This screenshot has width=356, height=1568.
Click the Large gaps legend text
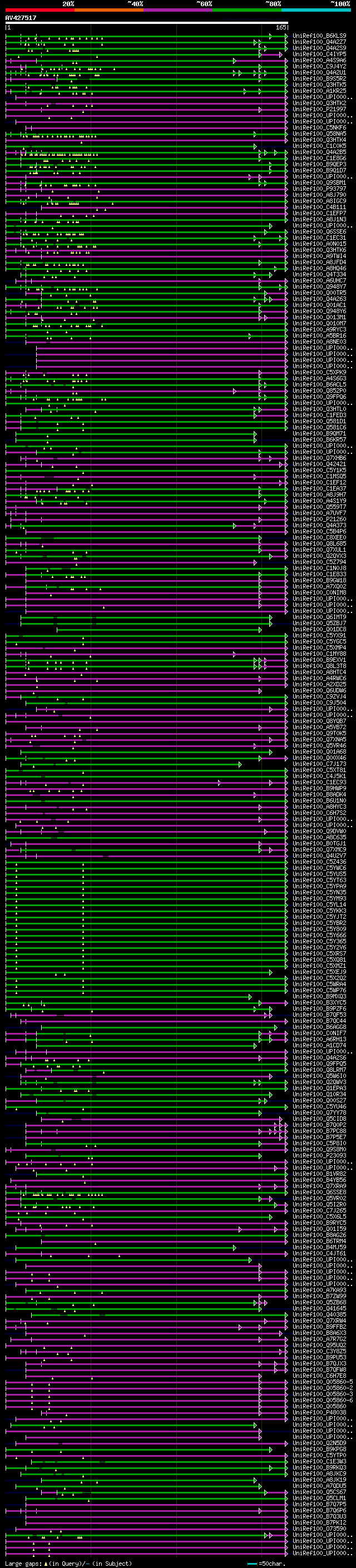(x=68, y=1564)
